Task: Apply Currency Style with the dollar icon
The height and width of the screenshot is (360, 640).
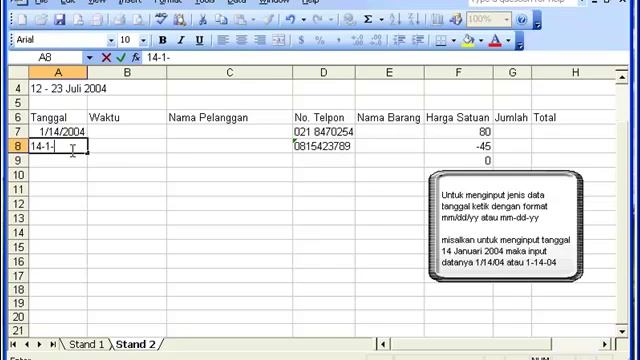Action: 301,40
